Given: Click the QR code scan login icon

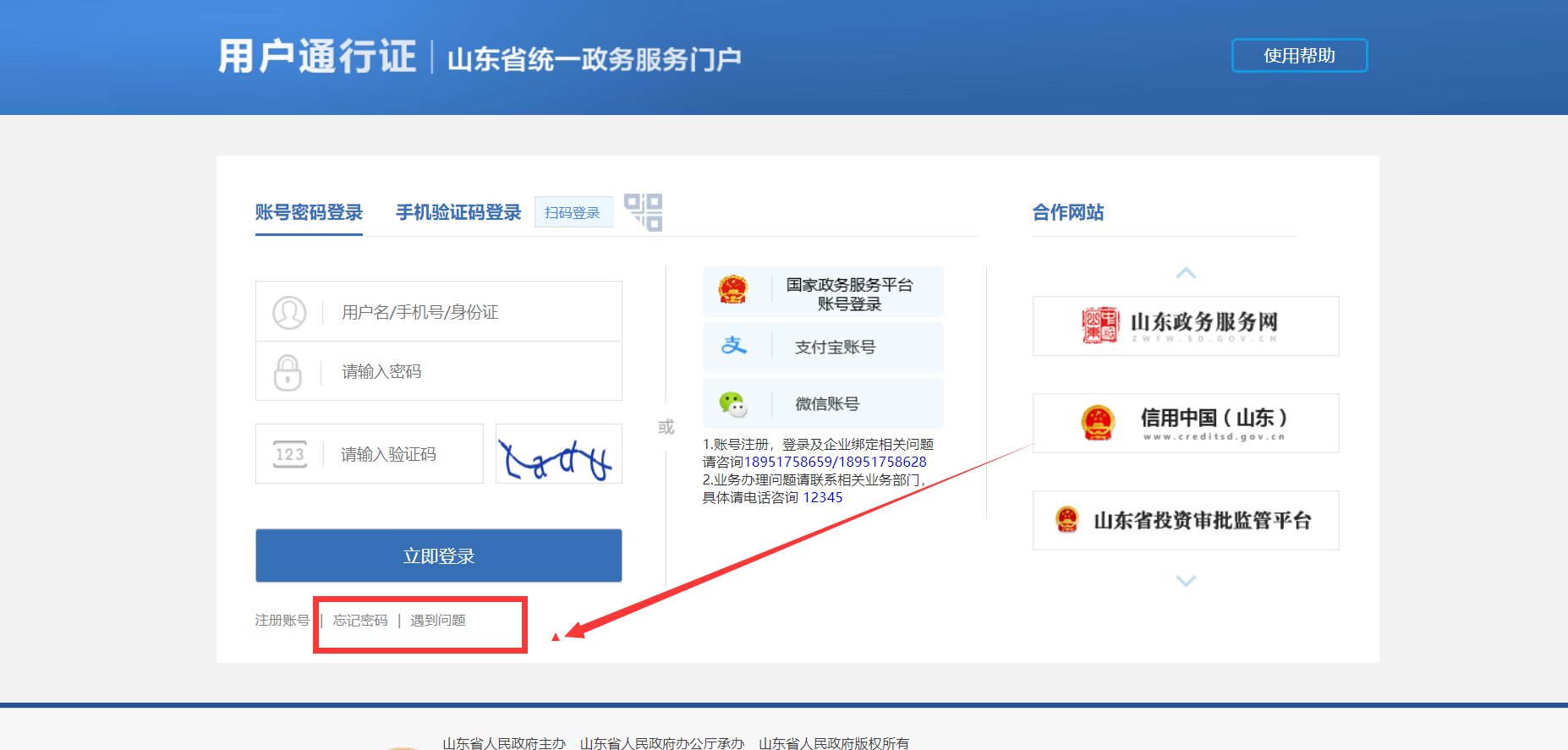Looking at the screenshot, I should (643, 212).
